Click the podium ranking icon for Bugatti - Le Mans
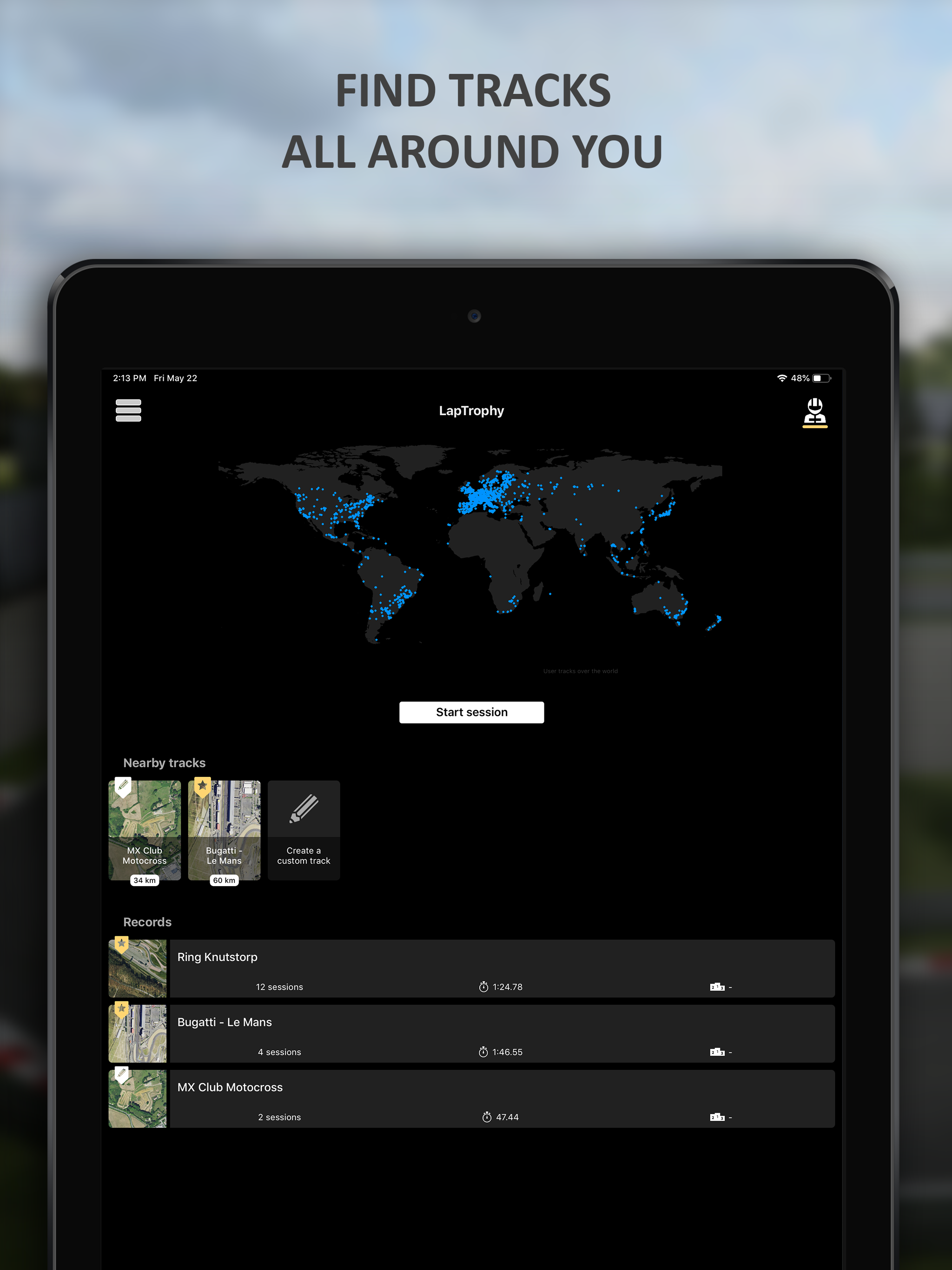 click(x=717, y=1052)
